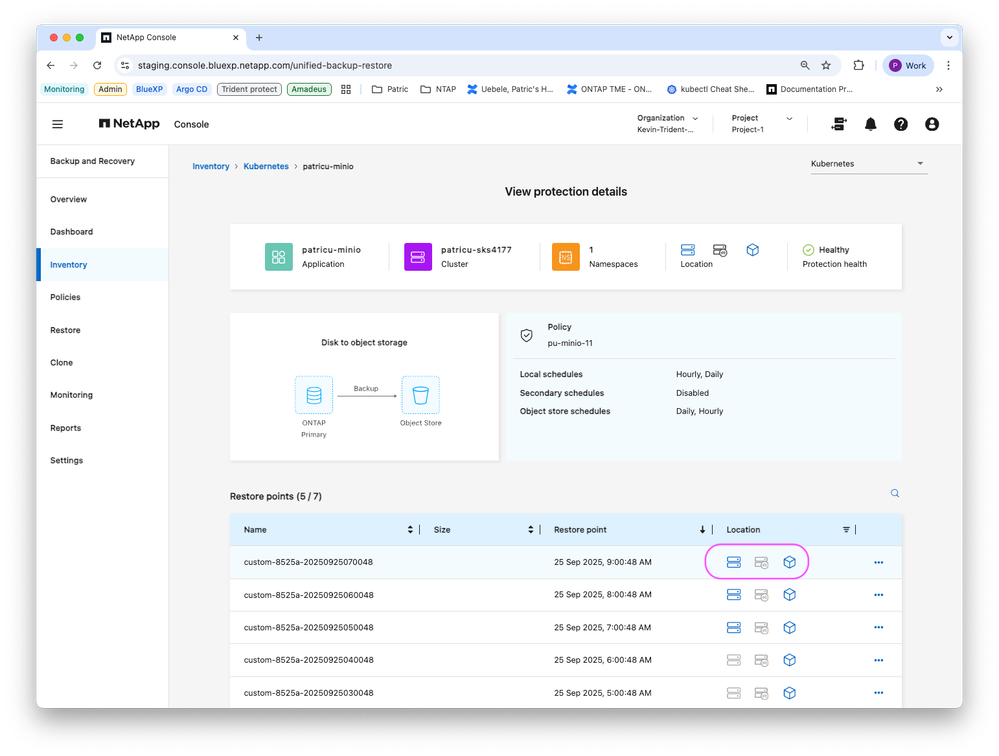Click the Object Store bucket icon
The height and width of the screenshot is (756, 999).
click(x=420, y=396)
